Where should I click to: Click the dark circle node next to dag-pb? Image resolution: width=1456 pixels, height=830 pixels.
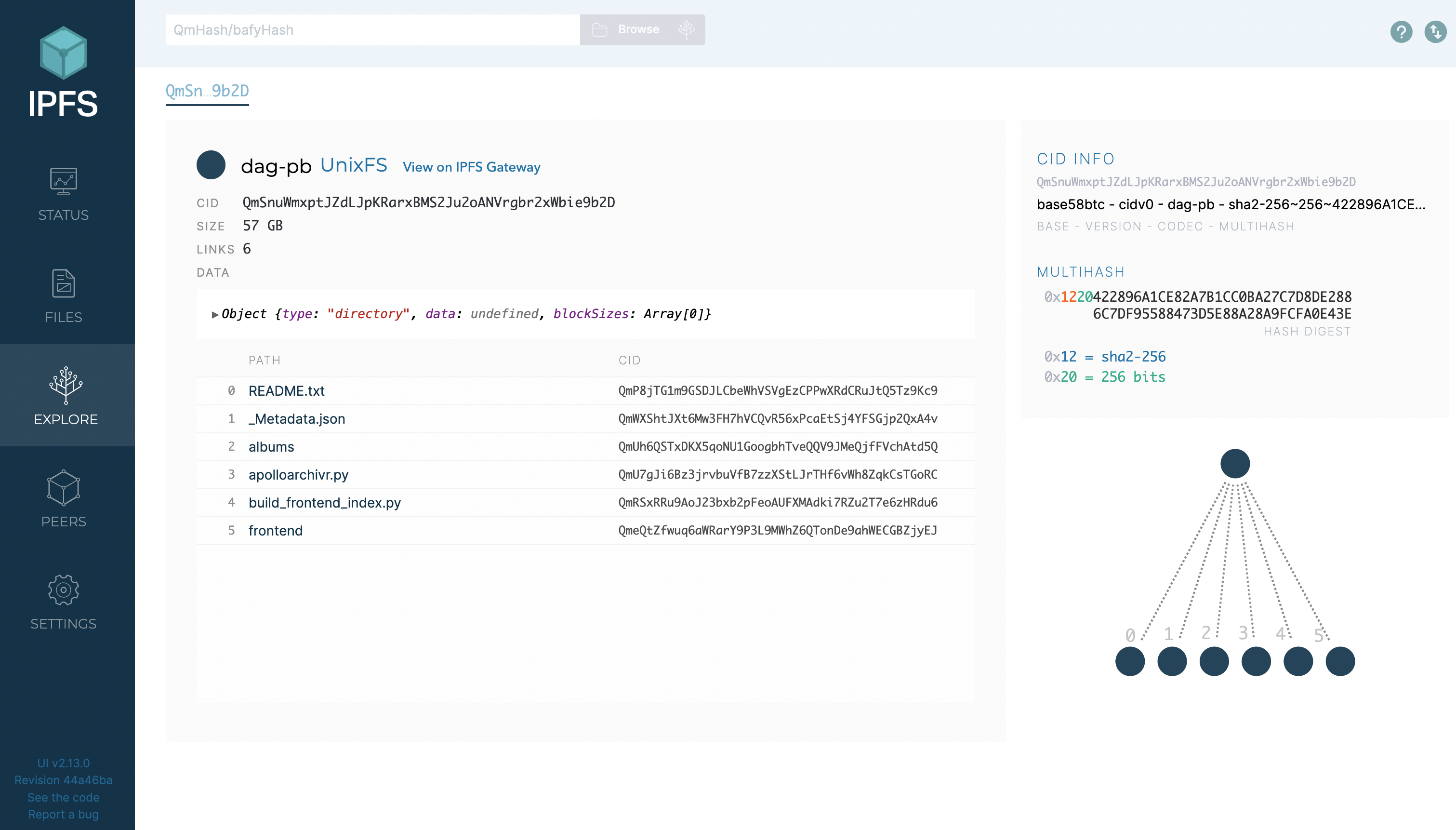pyautogui.click(x=211, y=165)
